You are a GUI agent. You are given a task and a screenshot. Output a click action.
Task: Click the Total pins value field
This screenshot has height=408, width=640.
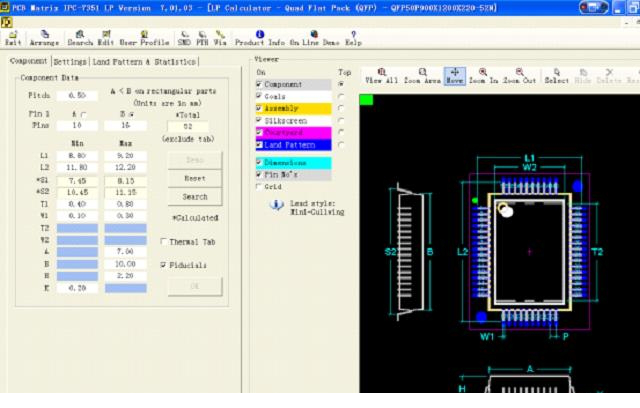coord(188,126)
